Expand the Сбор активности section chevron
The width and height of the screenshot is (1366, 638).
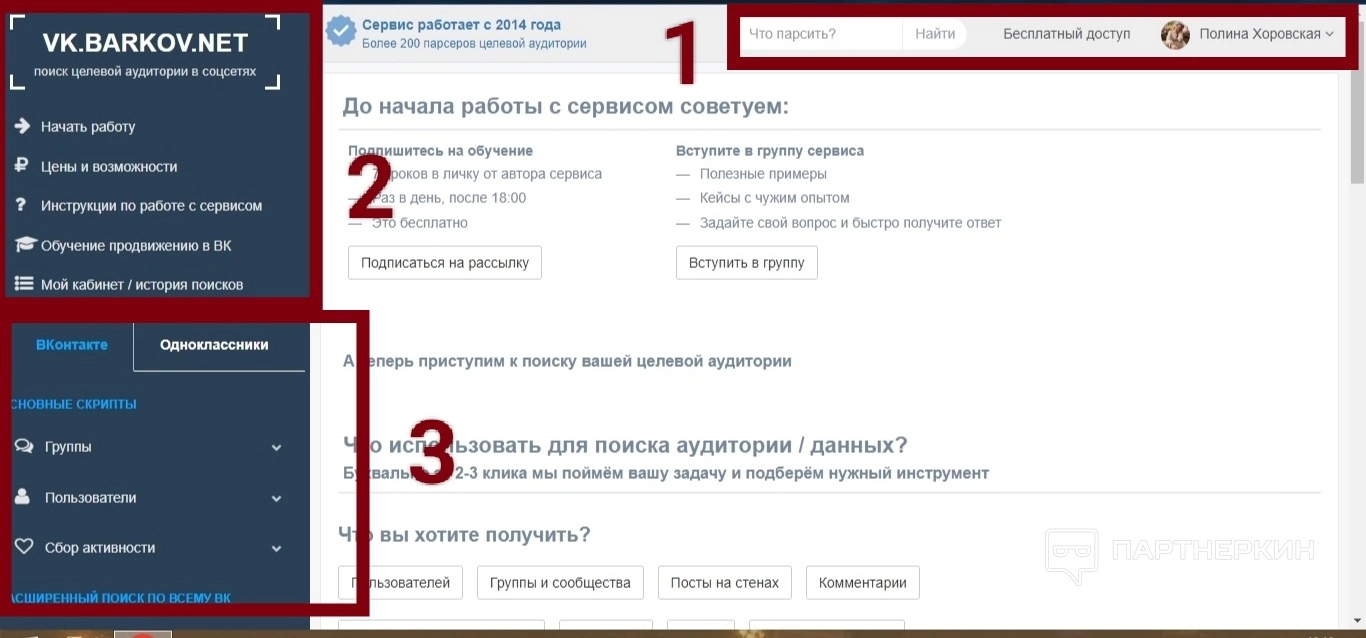coord(276,549)
